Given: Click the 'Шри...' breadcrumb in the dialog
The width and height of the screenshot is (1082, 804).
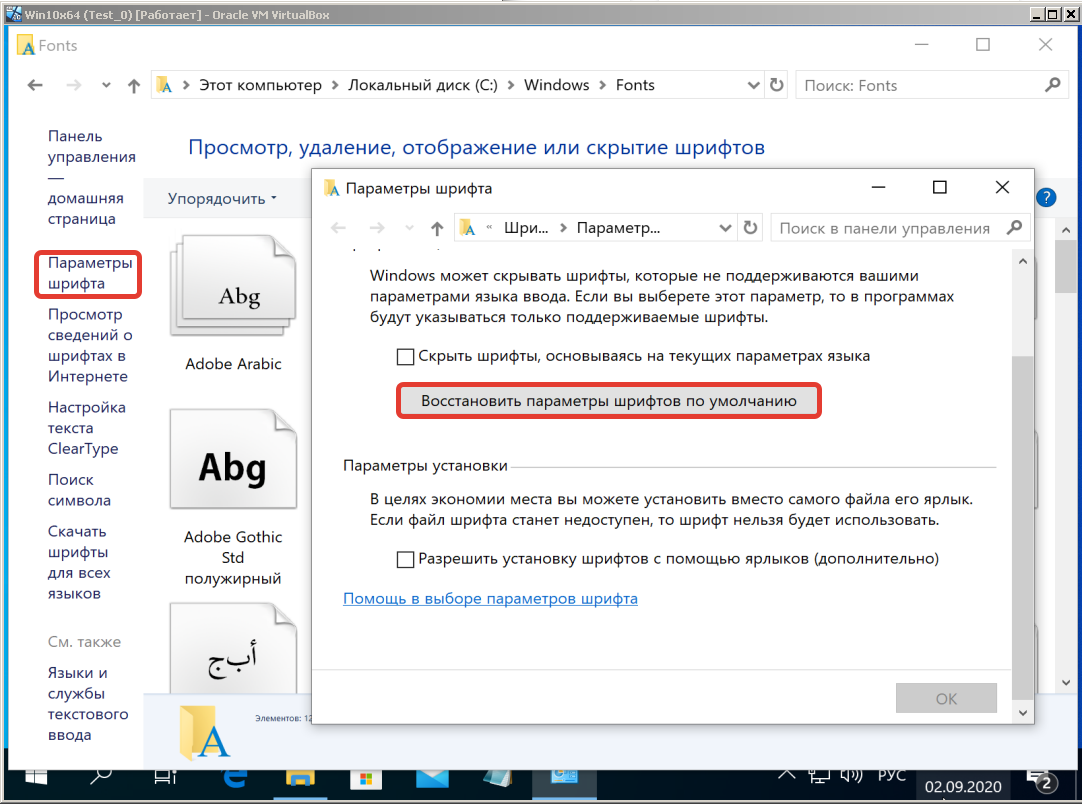Looking at the screenshot, I should click(x=526, y=228).
